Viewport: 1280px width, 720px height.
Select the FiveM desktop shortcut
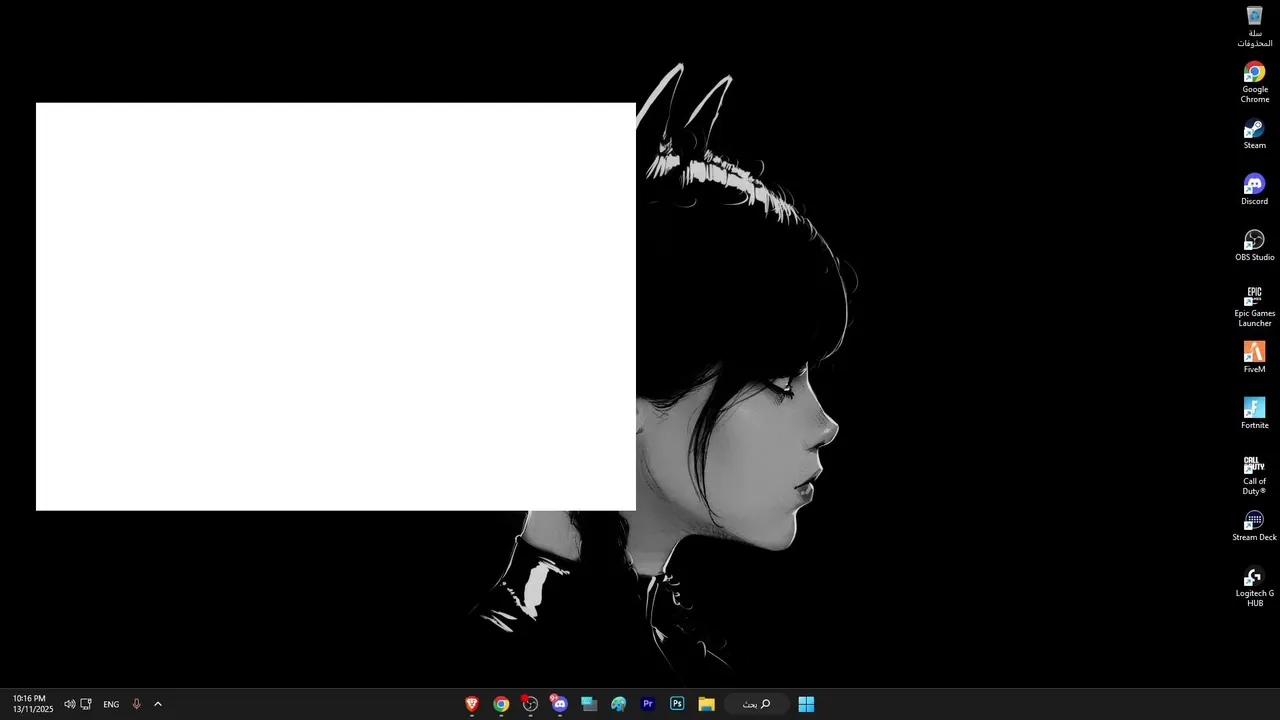coord(1254,358)
